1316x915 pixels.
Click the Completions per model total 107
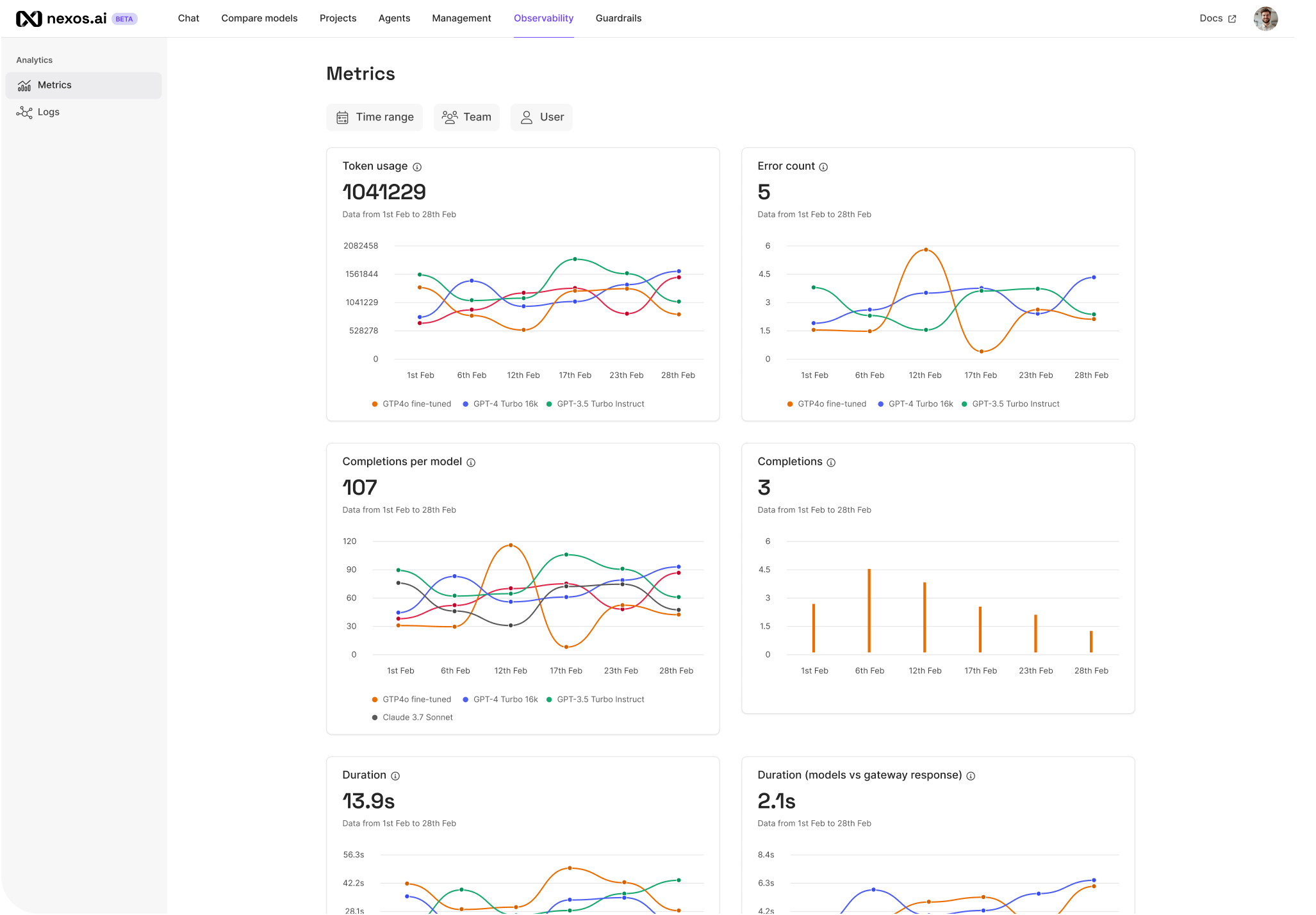[359, 487]
